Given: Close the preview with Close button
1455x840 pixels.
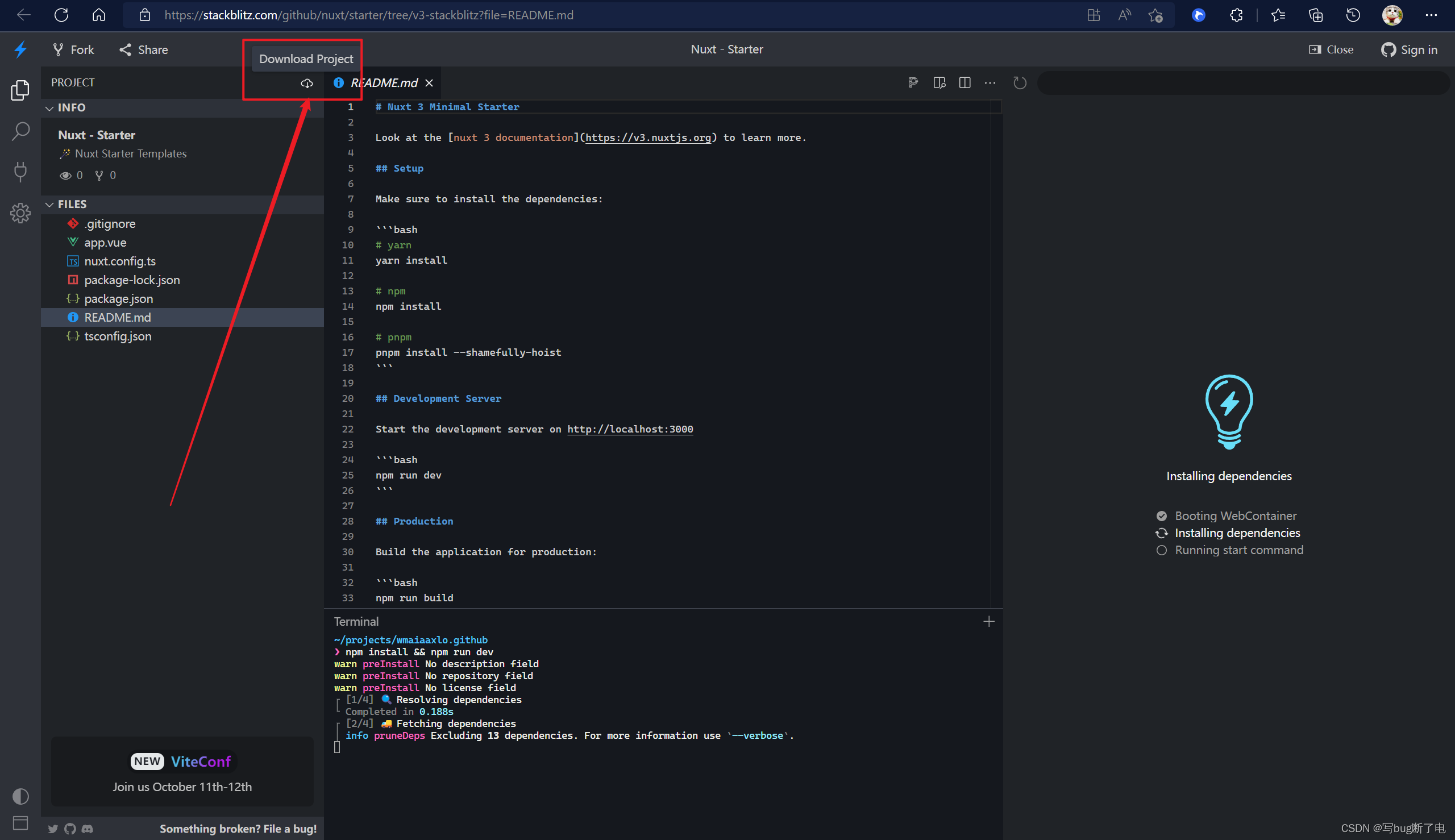Looking at the screenshot, I should 1331,49.
